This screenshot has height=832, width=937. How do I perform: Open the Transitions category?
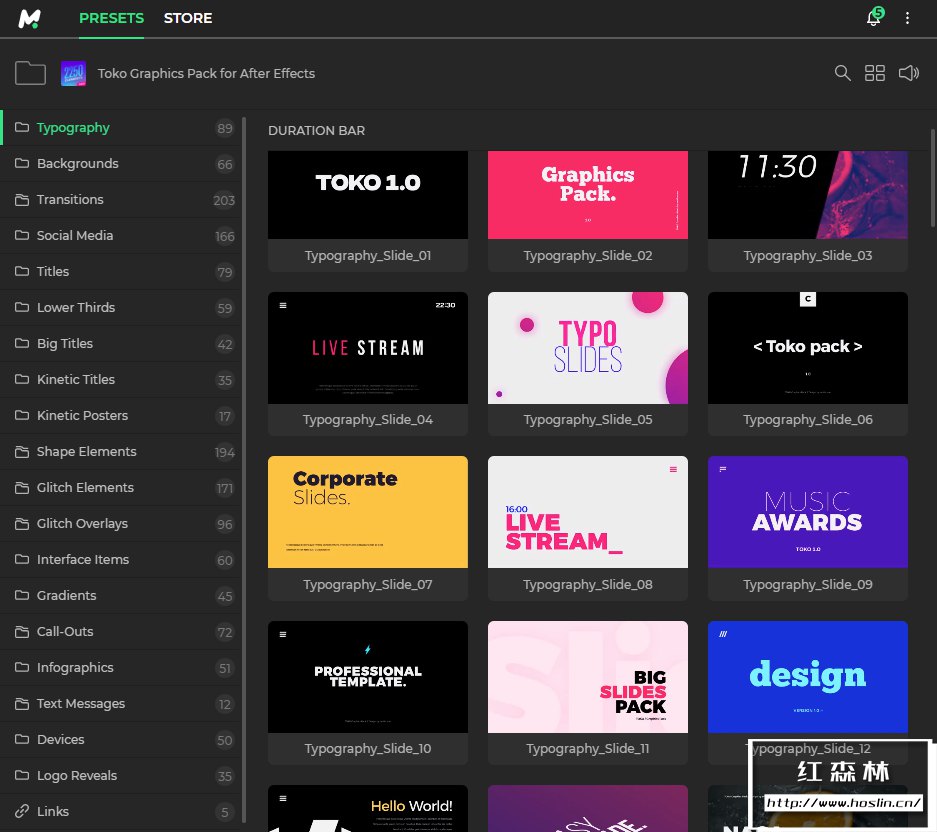[121, 200]
